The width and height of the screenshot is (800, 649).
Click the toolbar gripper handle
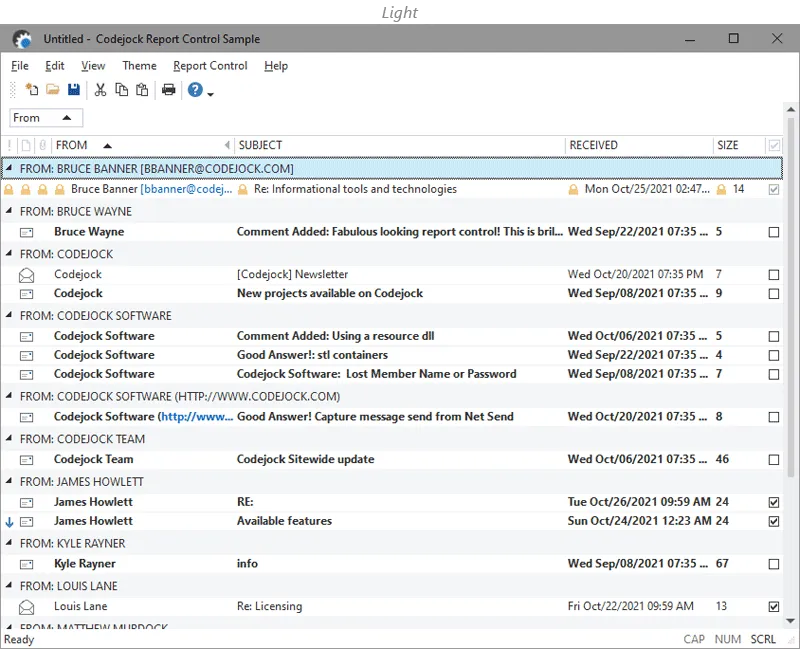[x=13, y=90]
